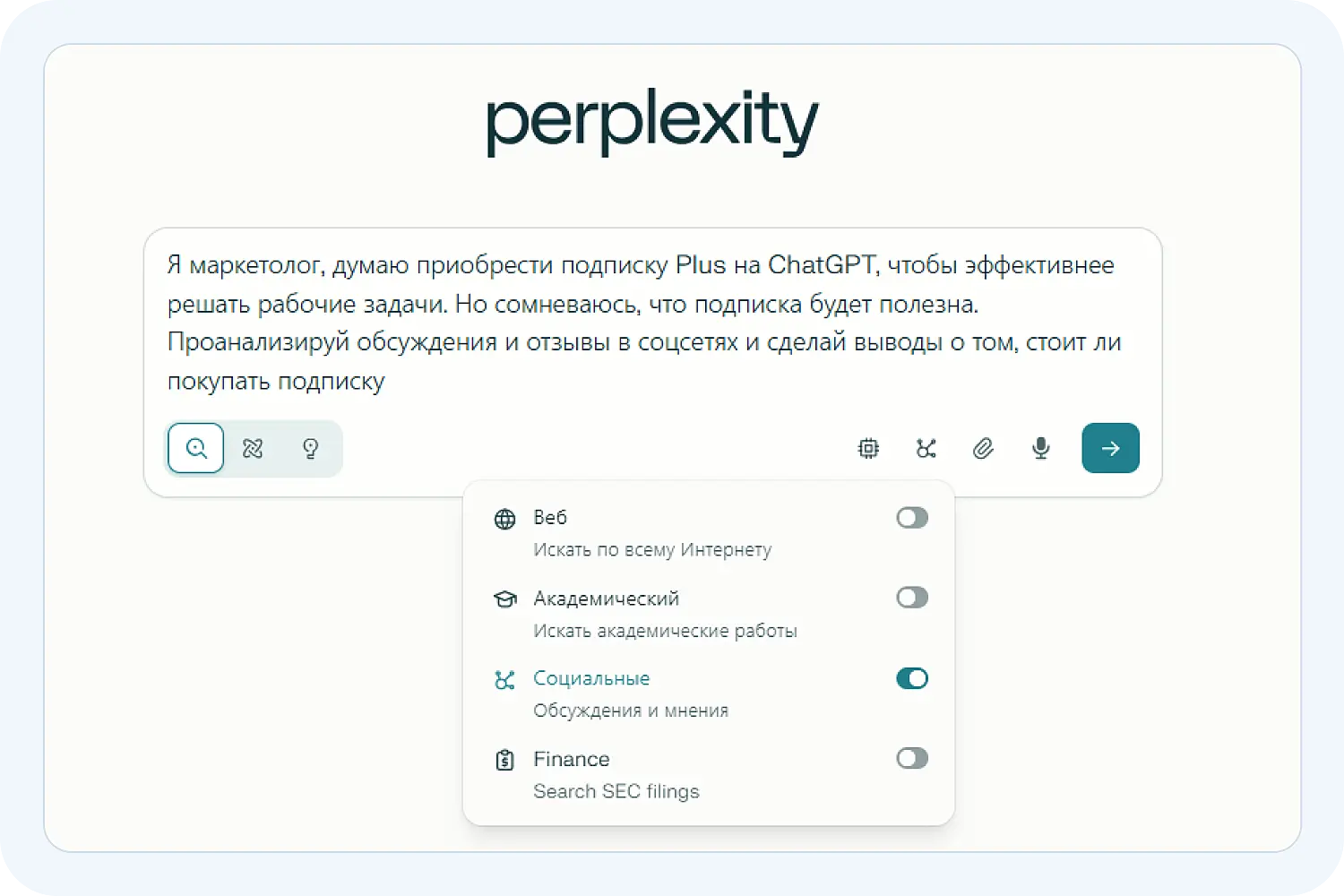Screen dimensions: 1344x896
Task: Click the lightbulb reasoning mode icon
Action: click(310, 448)
